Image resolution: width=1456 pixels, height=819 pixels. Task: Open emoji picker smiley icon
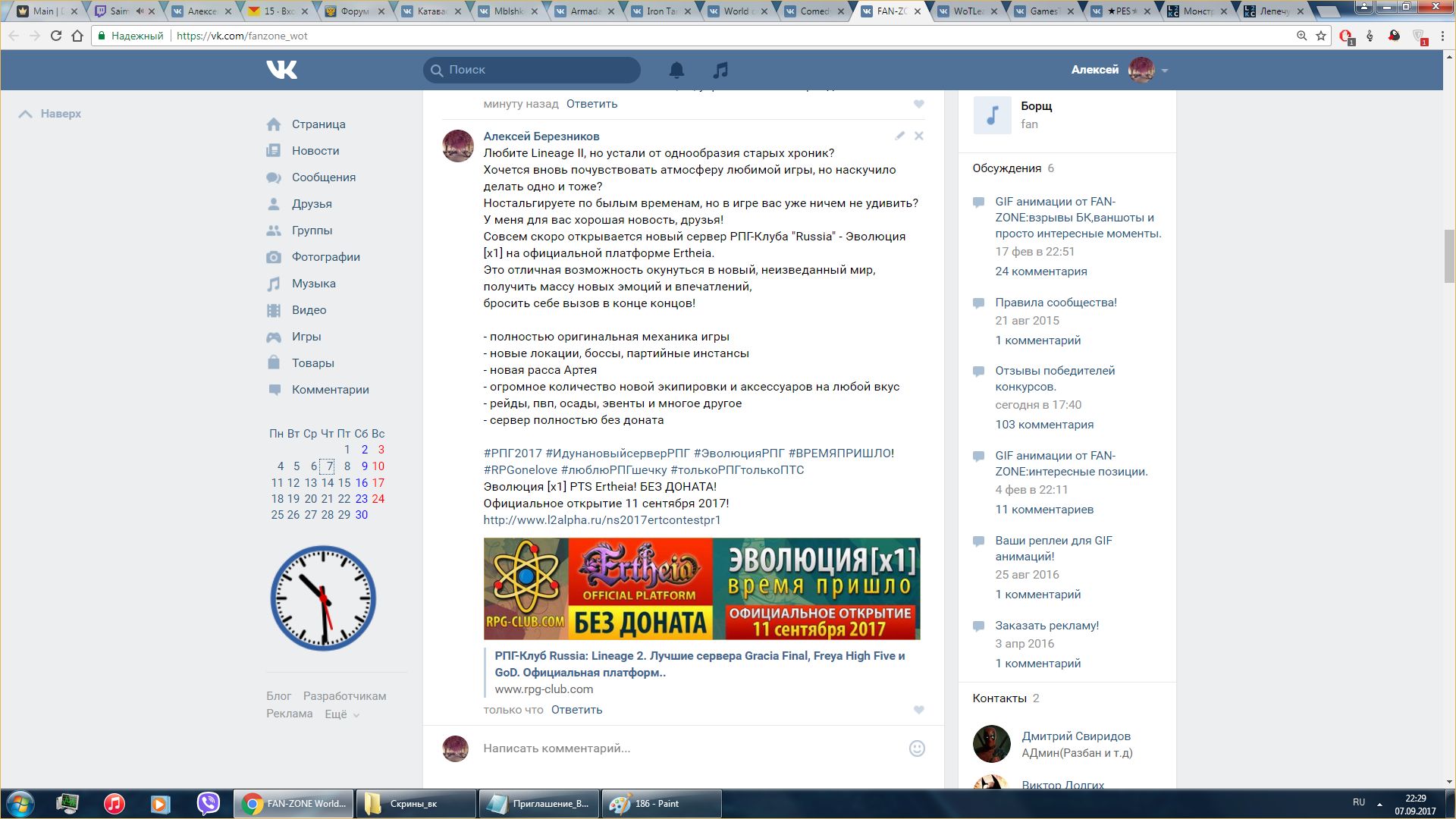[x=917, y=748]
